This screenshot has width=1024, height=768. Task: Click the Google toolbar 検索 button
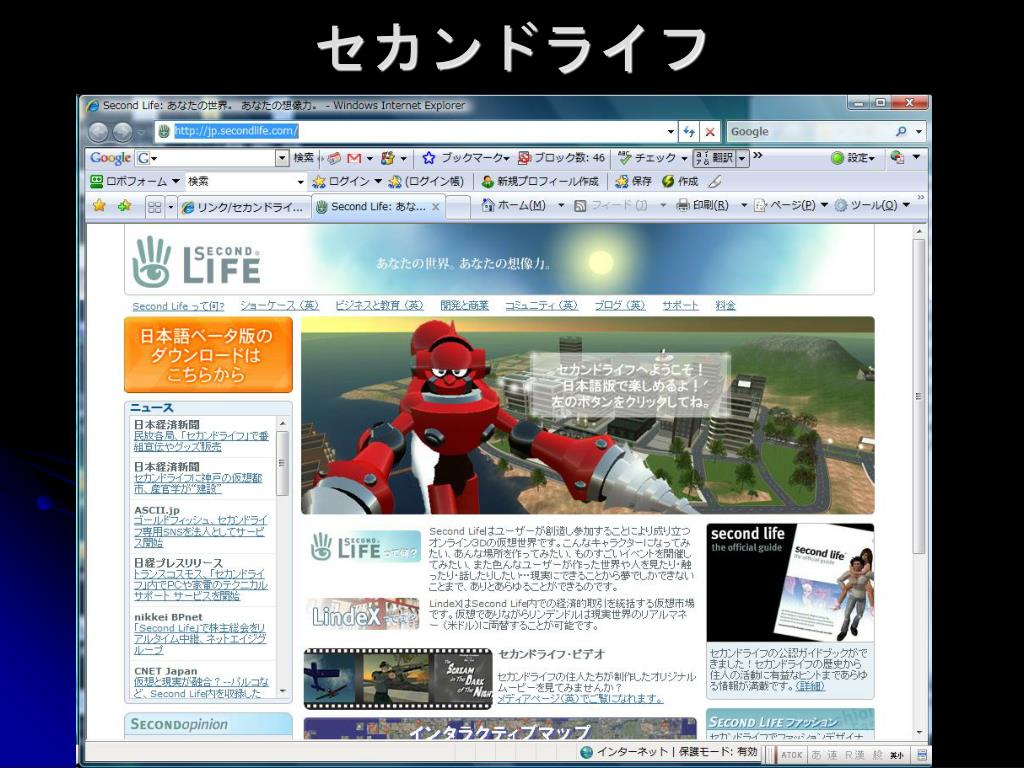(x=303, y=158)
